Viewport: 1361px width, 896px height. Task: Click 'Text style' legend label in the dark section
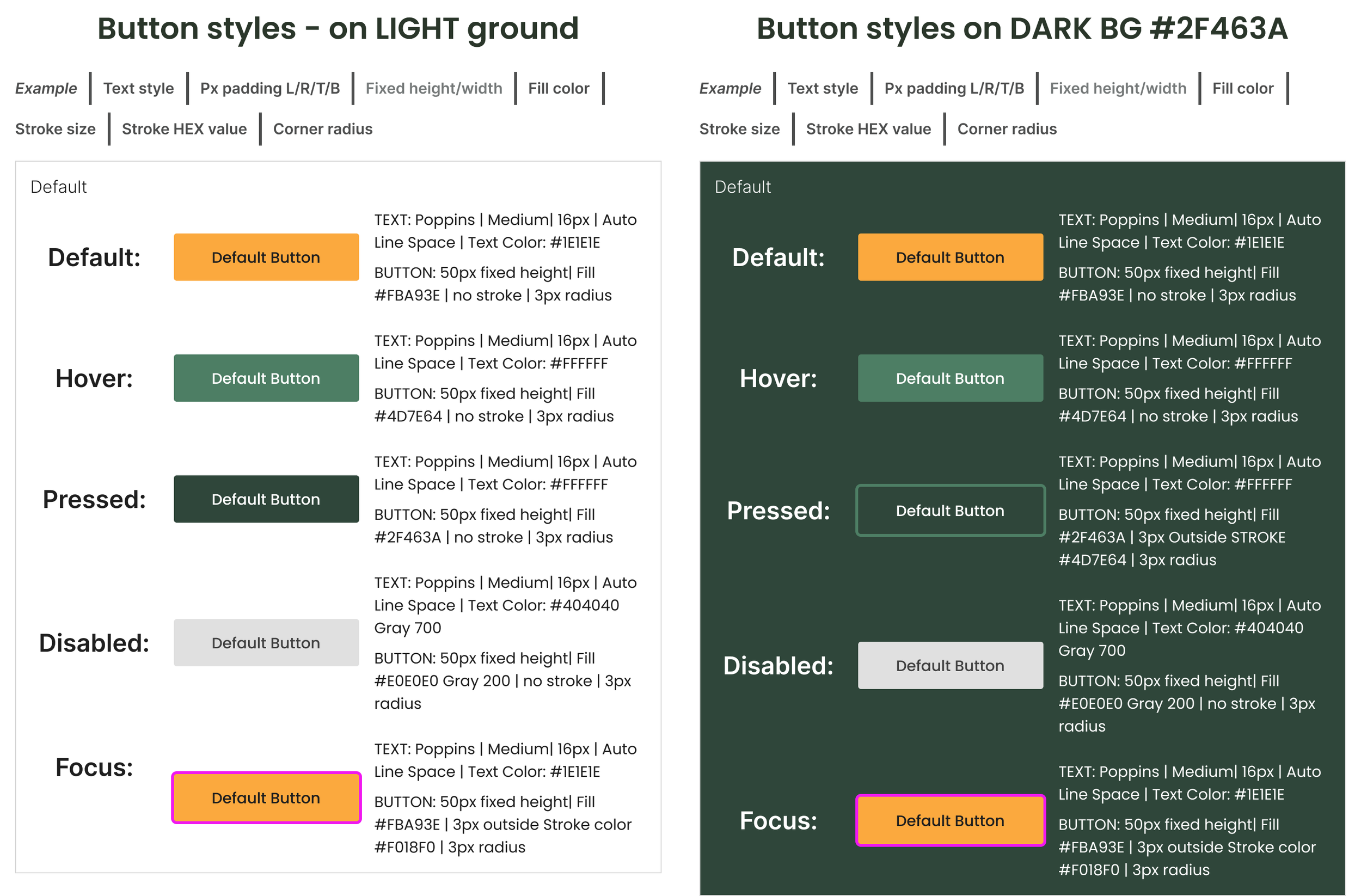(x=823, y=88)
